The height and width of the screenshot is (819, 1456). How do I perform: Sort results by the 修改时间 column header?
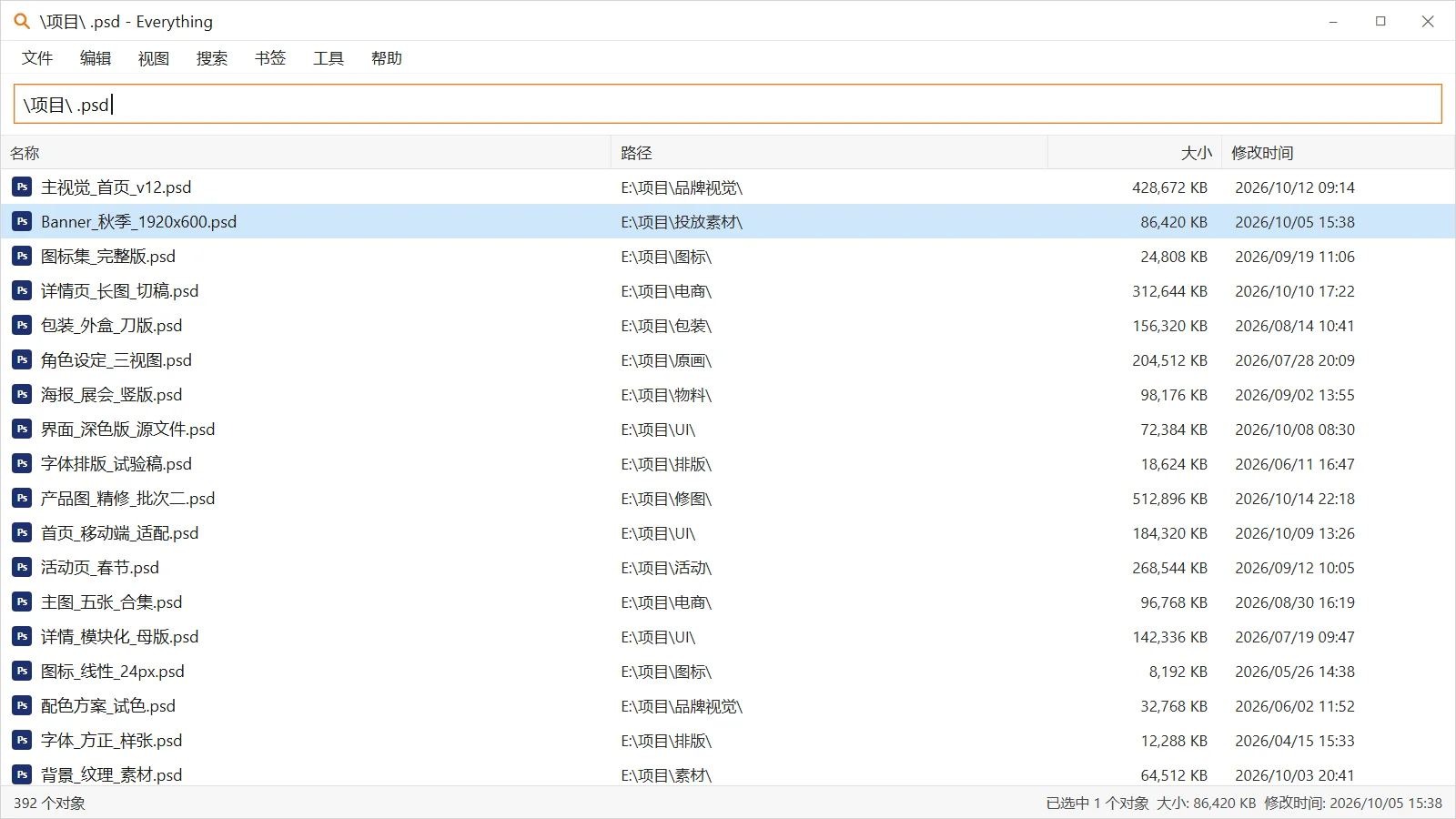click(1338, 153)
